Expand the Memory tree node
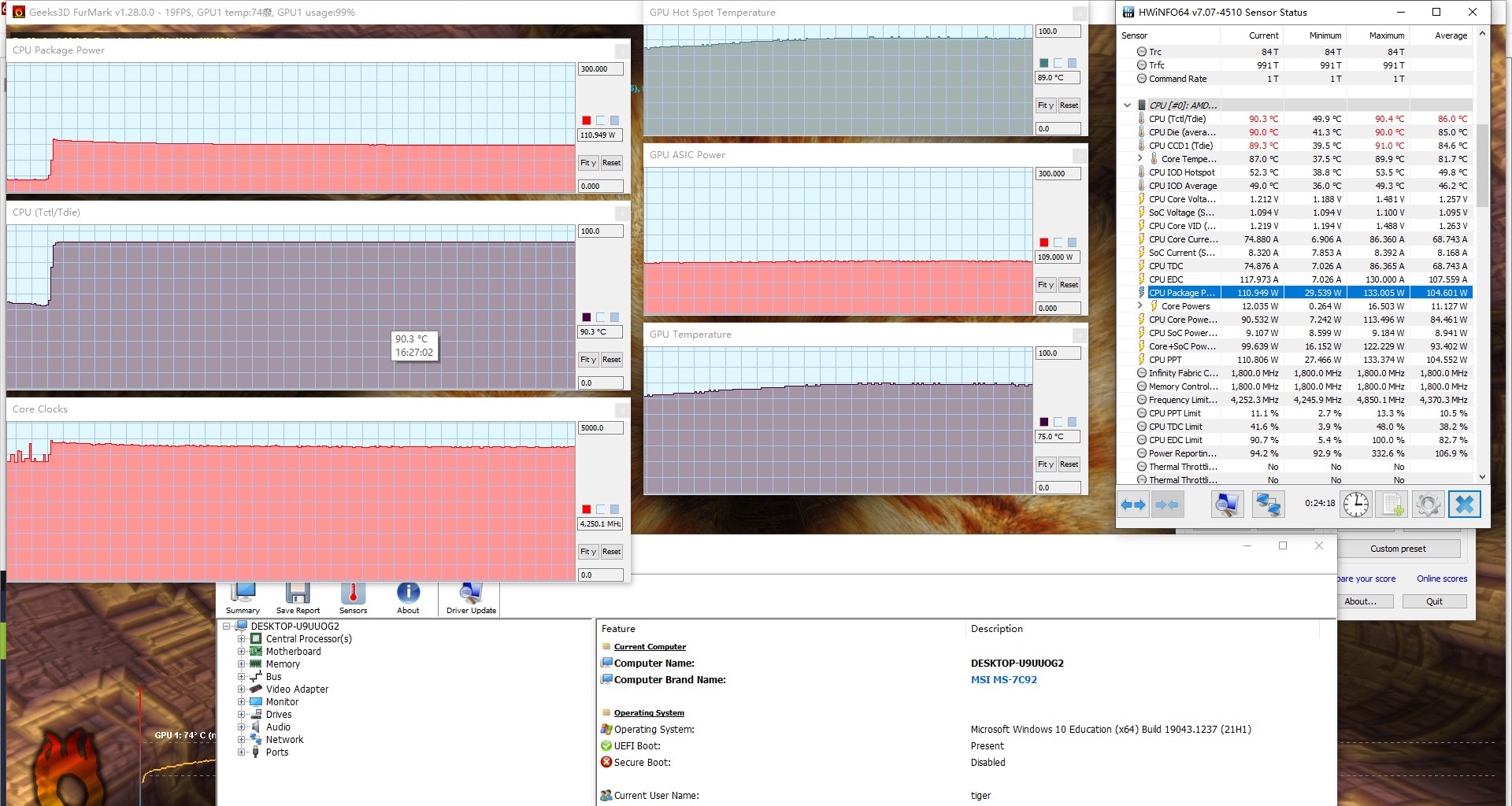Viewport: 1512px width, 806px height. 242,664
